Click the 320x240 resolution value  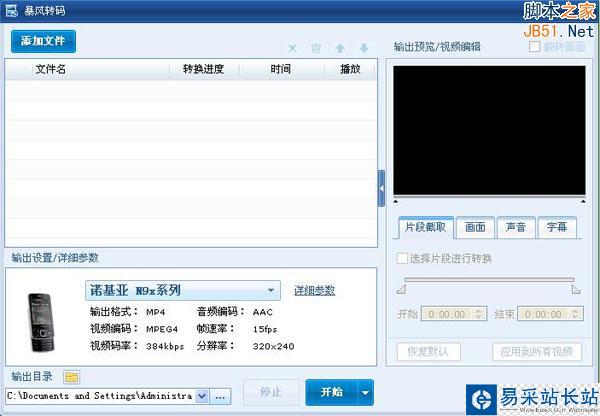point(273,346)
